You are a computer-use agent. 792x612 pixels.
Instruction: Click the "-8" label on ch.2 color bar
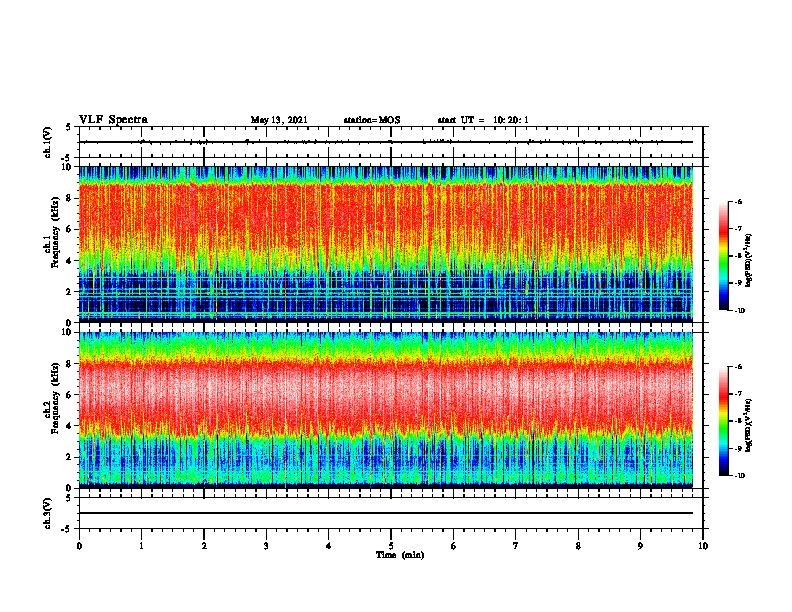point(738,421)
